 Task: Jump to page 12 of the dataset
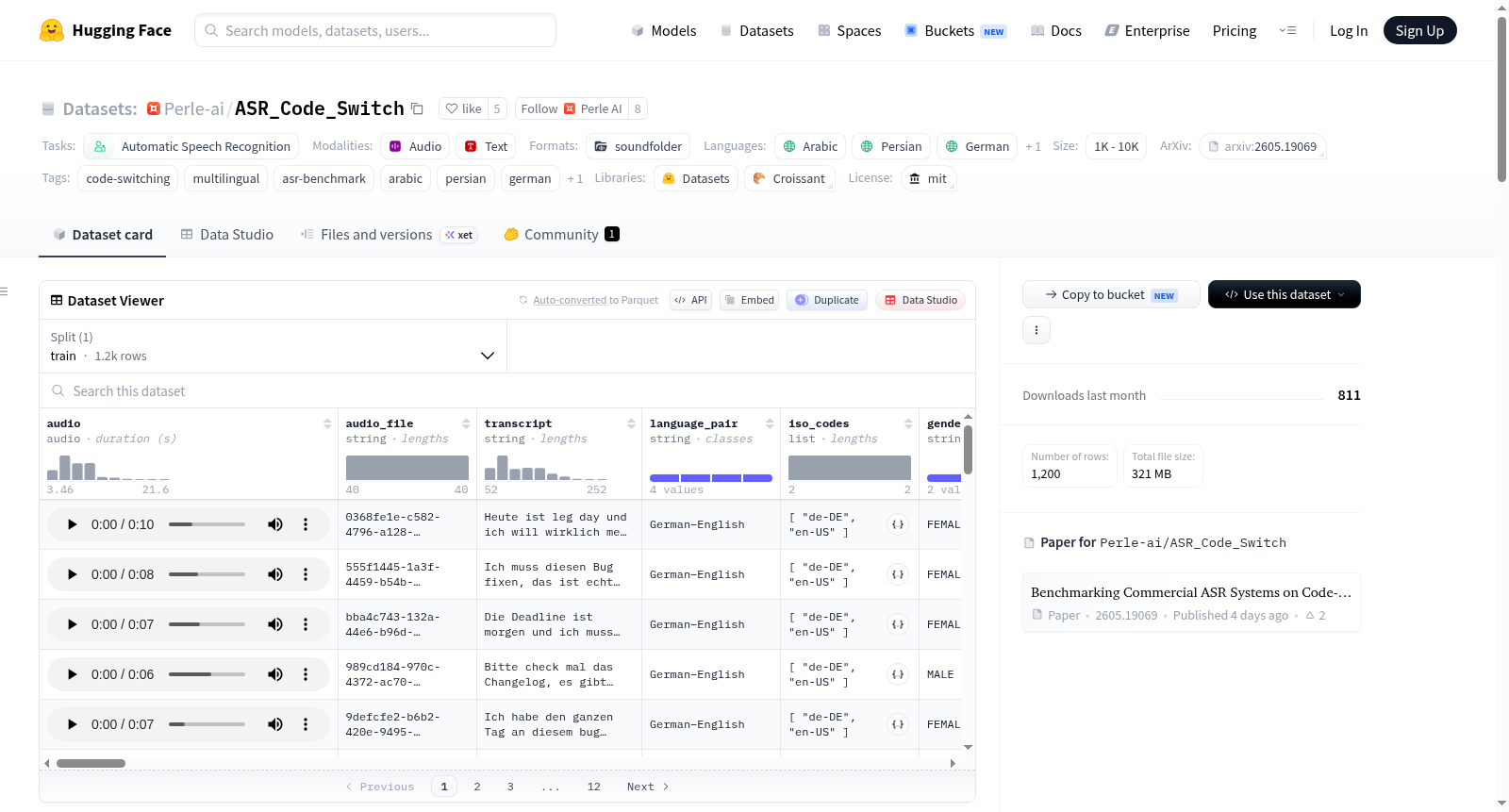pyautogui.click(x=594, y=787)
